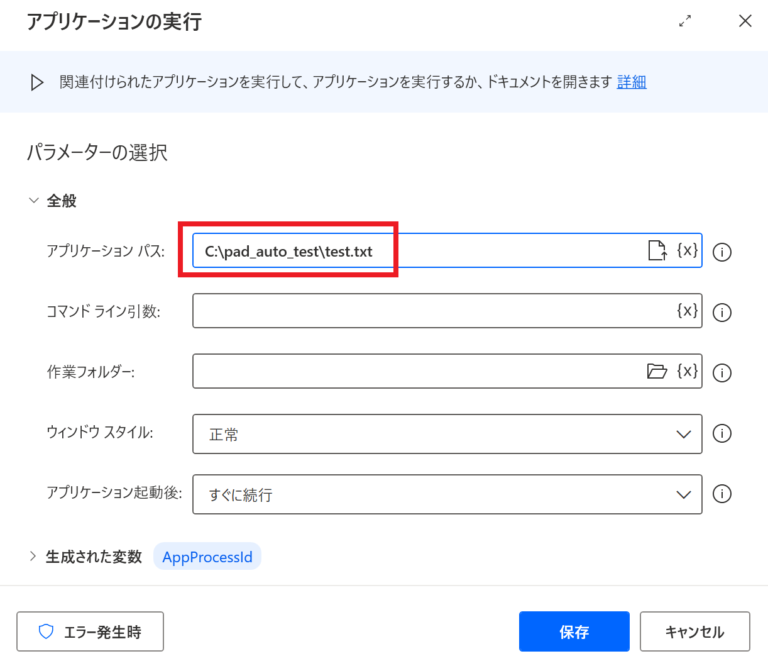This screenshot has width=768, height=661.
Task: Expand the dialog with the resize icon
Action: pos(685,21)
